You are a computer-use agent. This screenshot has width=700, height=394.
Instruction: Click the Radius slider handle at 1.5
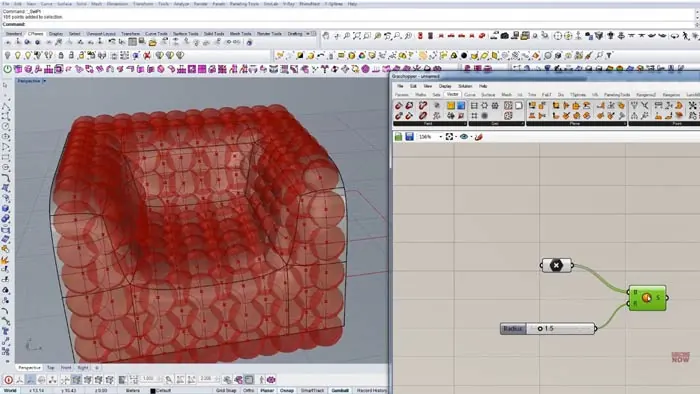tap(540, 329)
